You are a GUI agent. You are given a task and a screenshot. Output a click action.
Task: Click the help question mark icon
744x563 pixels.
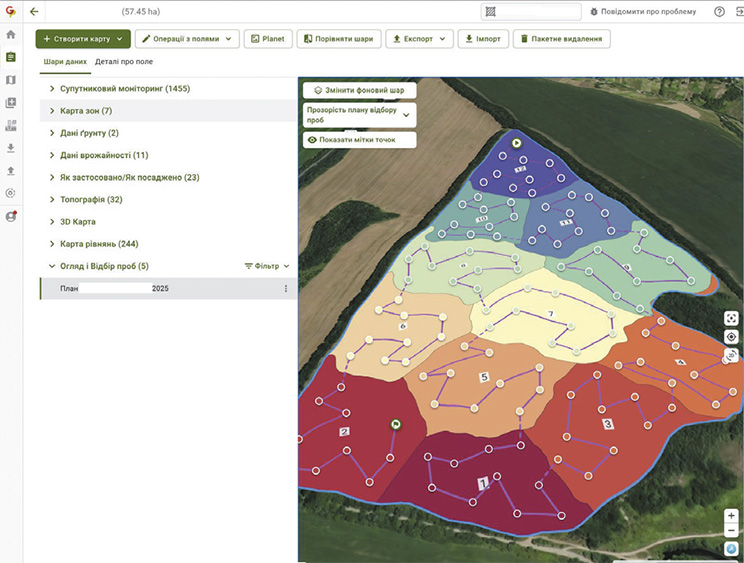click(719, 12)
